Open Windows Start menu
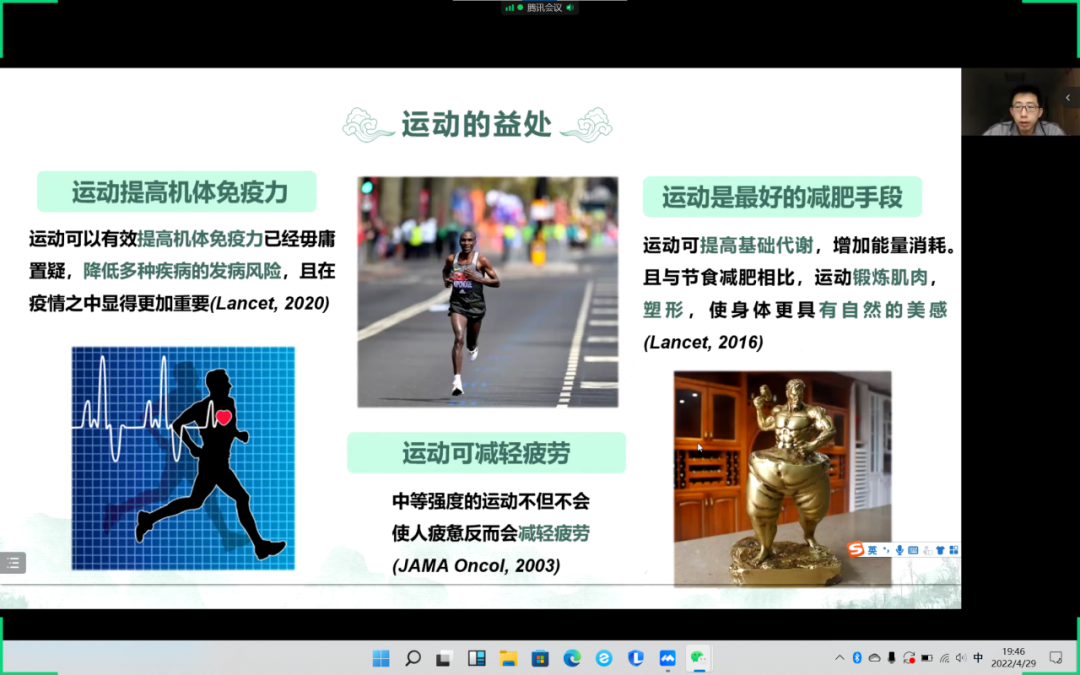The width and height of the screenshot is (1080, 675). click(x=381, y=658)
